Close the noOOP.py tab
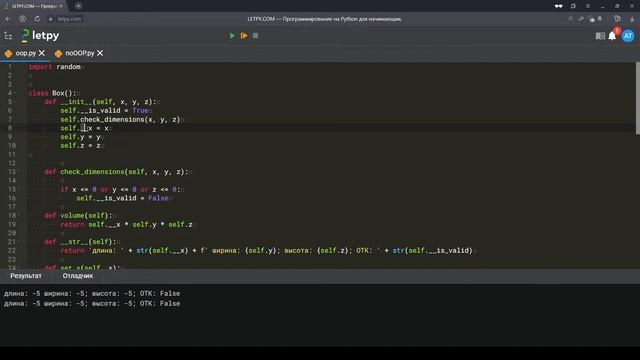Image resolution: width=640 pixels, height=360 pixels. 100,53
